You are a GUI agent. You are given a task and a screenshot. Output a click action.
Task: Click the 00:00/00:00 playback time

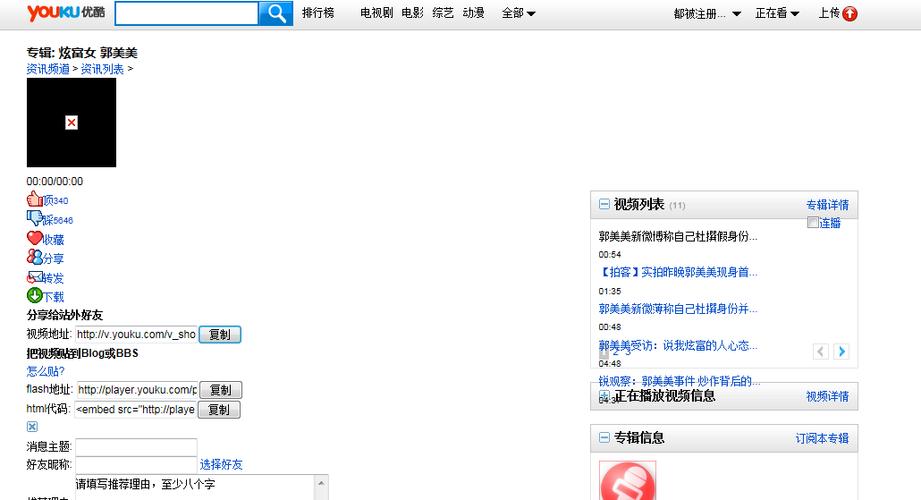pyautogui.click(x=55, y=181)
